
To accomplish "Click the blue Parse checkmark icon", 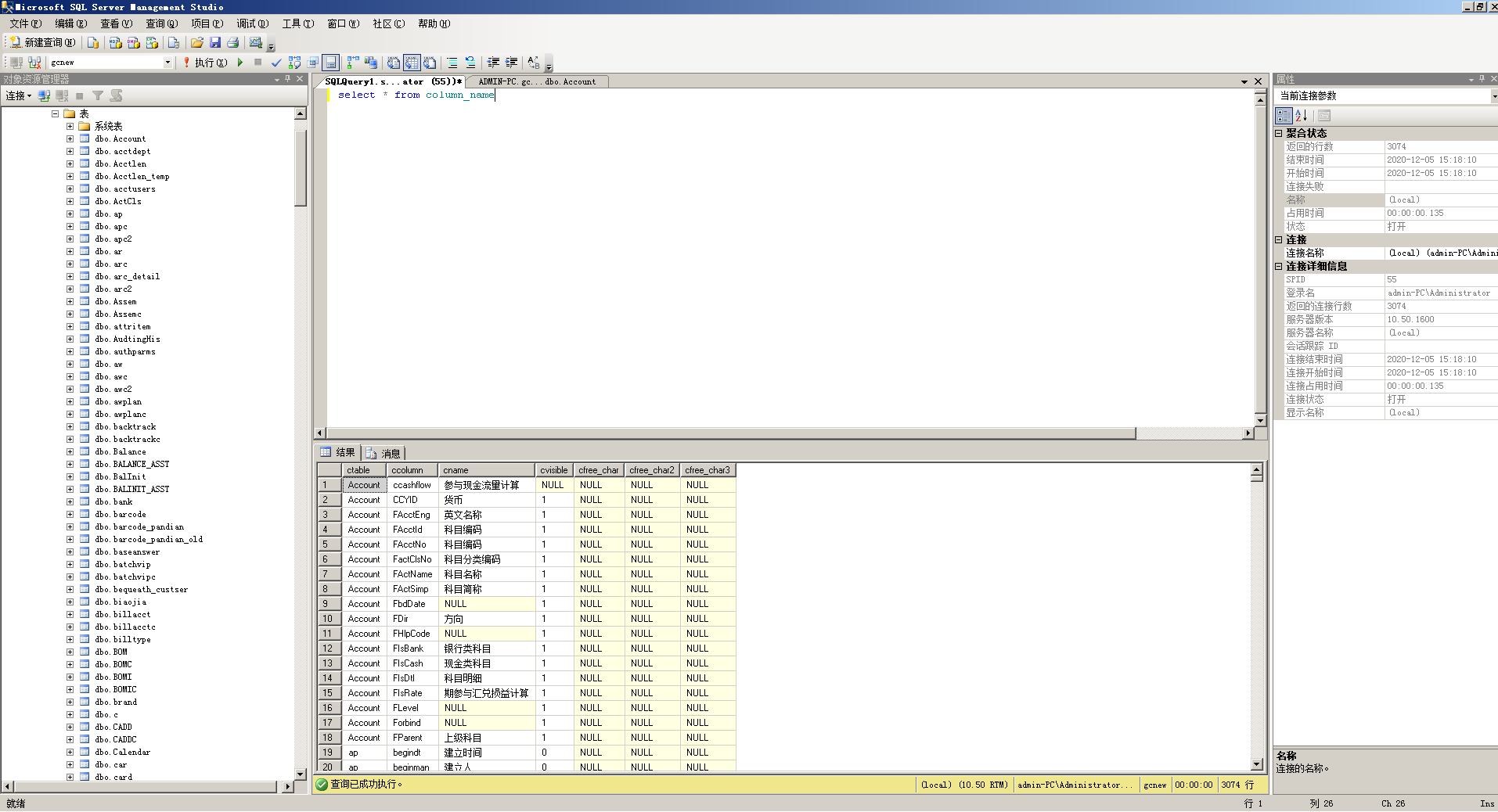I will [276, 63].
